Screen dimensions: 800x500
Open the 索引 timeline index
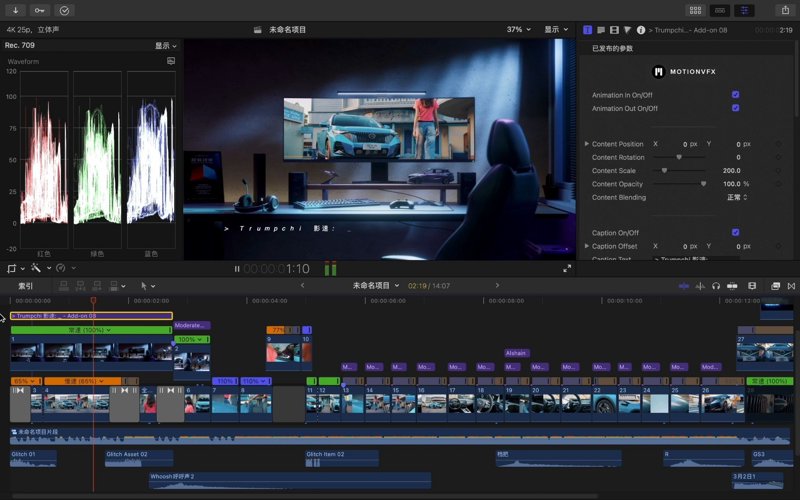point(26,286)
